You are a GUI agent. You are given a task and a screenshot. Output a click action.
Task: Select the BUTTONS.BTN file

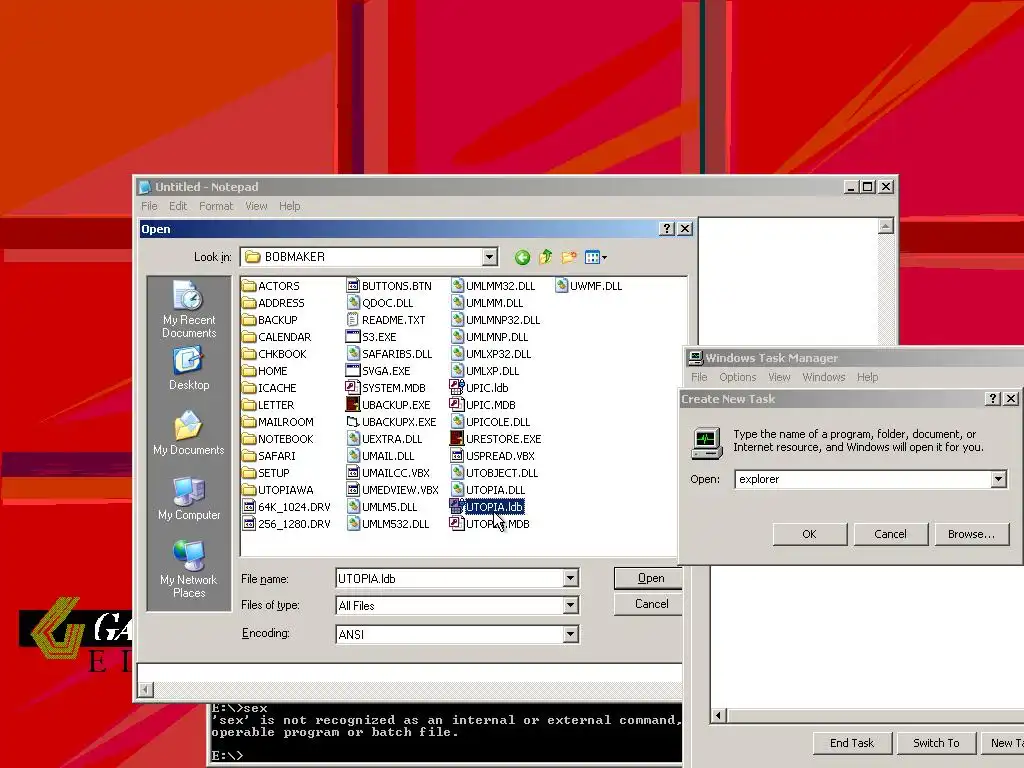389,286
